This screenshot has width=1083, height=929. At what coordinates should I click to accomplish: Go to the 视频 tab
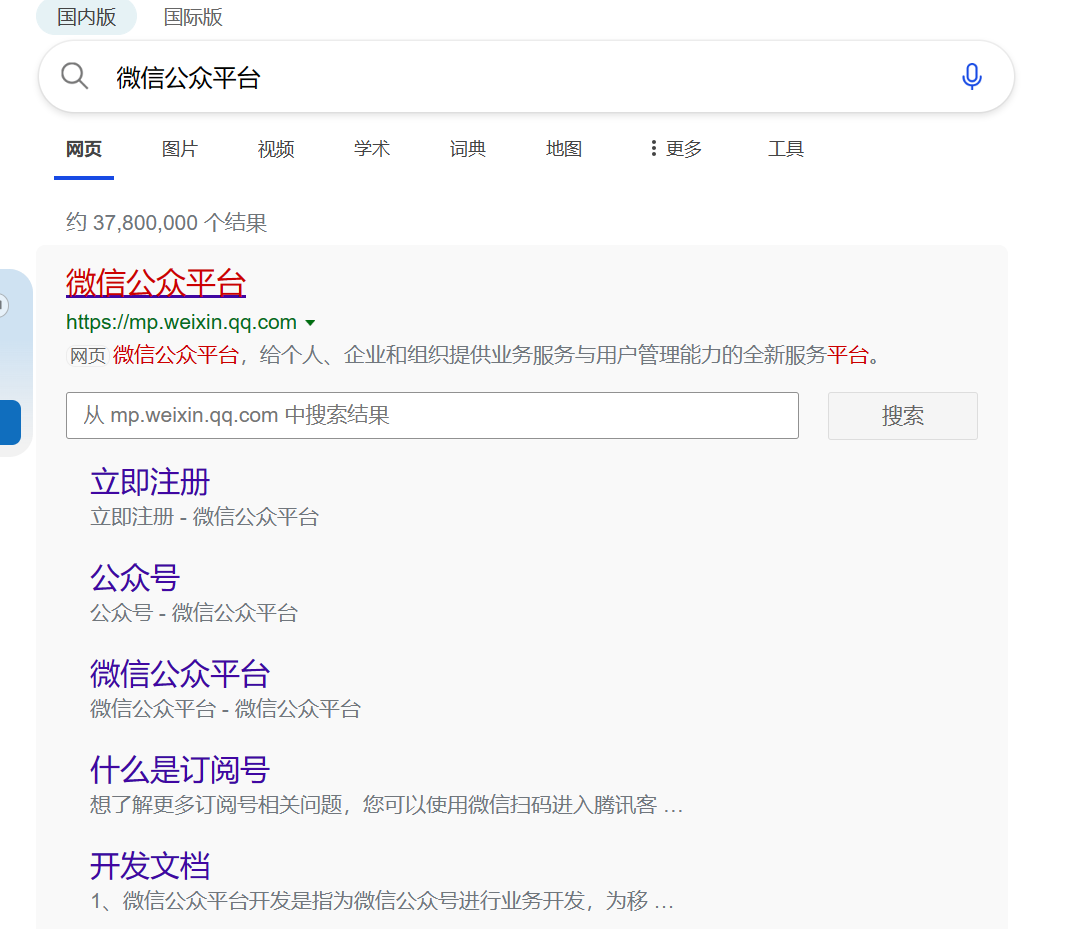pyautogui.click(x=276, y=149)
